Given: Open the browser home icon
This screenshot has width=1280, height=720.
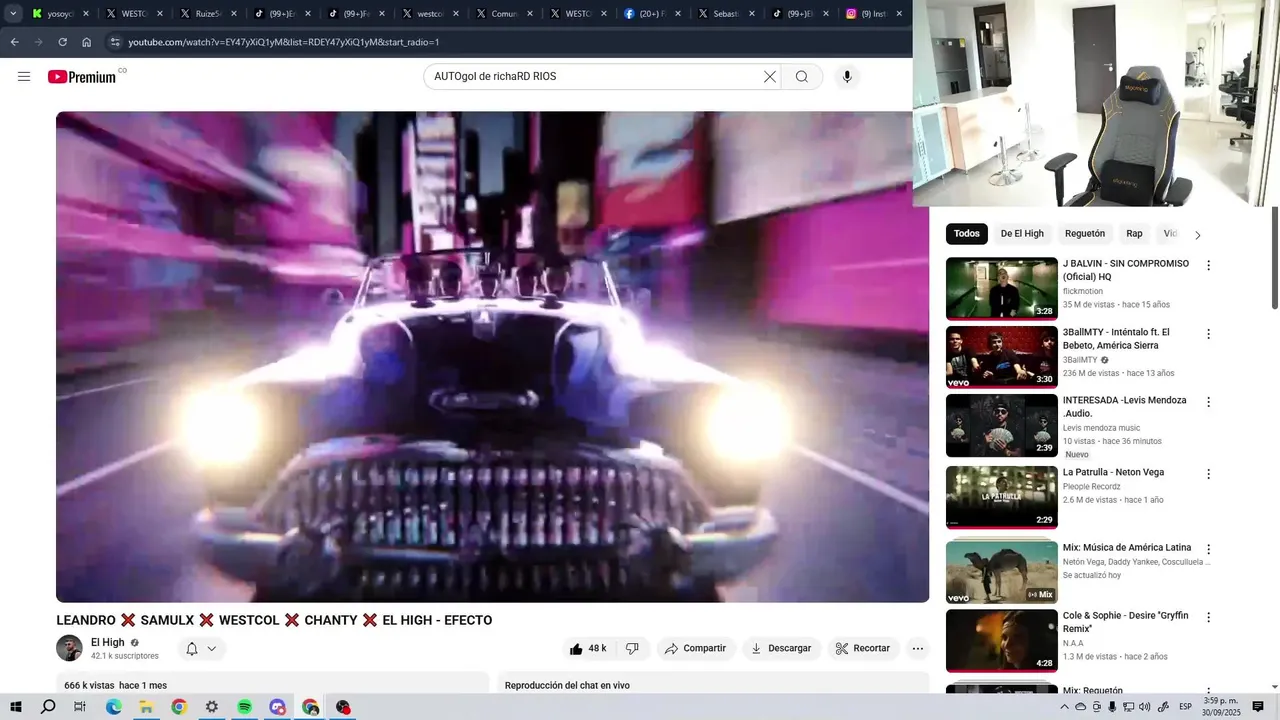Looking at the screenshot, I should click(87, 42).
